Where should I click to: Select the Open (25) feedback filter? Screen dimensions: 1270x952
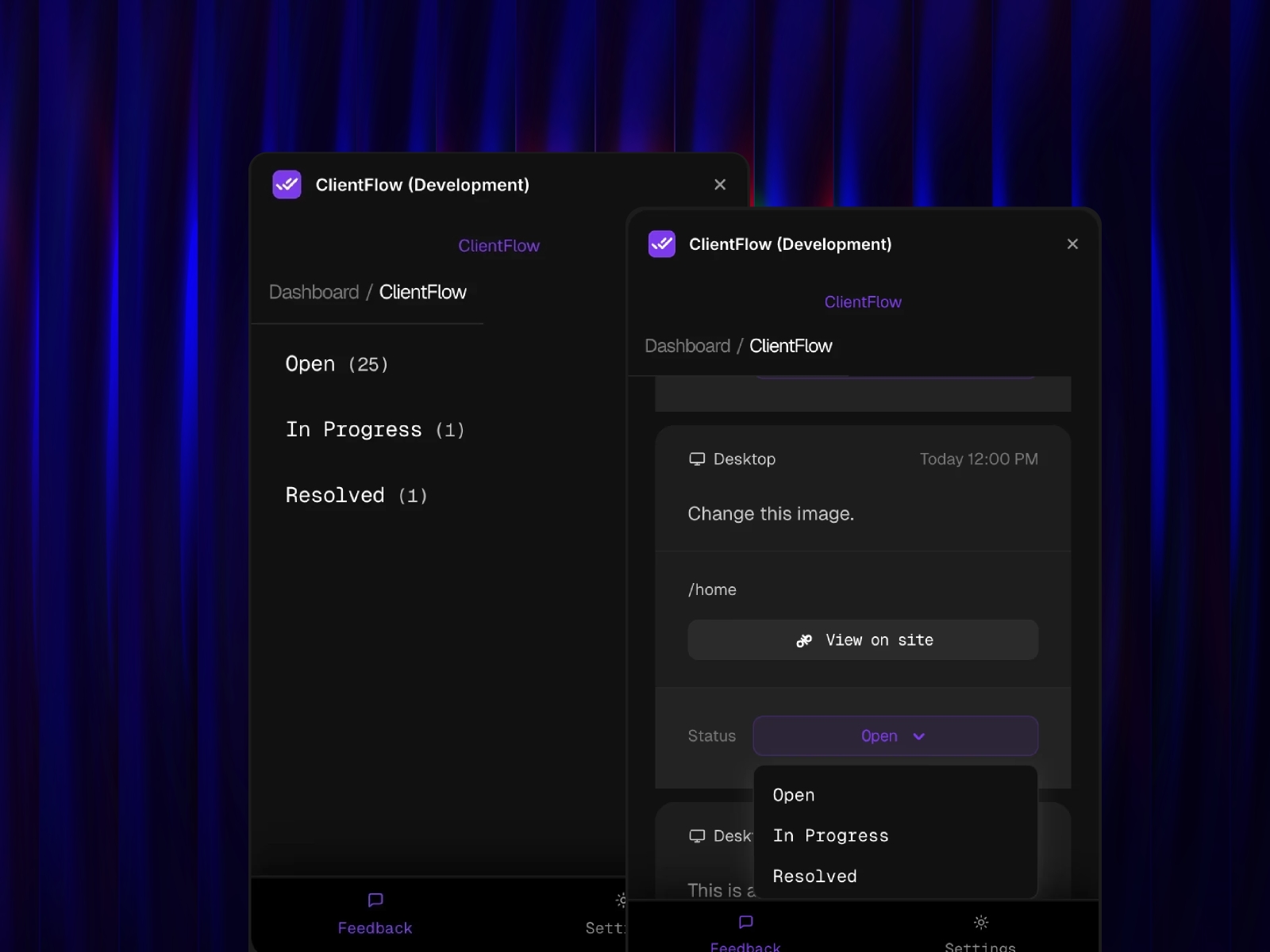pyautogui.click(x=337, y=364)
